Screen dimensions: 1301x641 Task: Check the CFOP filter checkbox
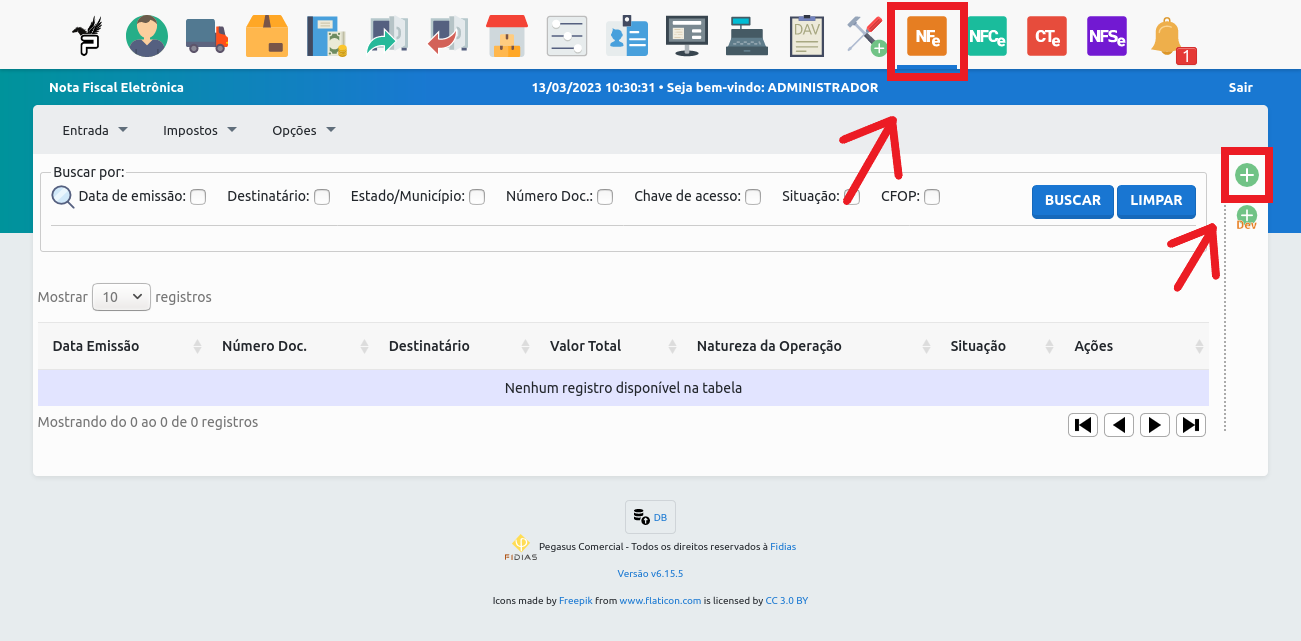pos(932,197)
